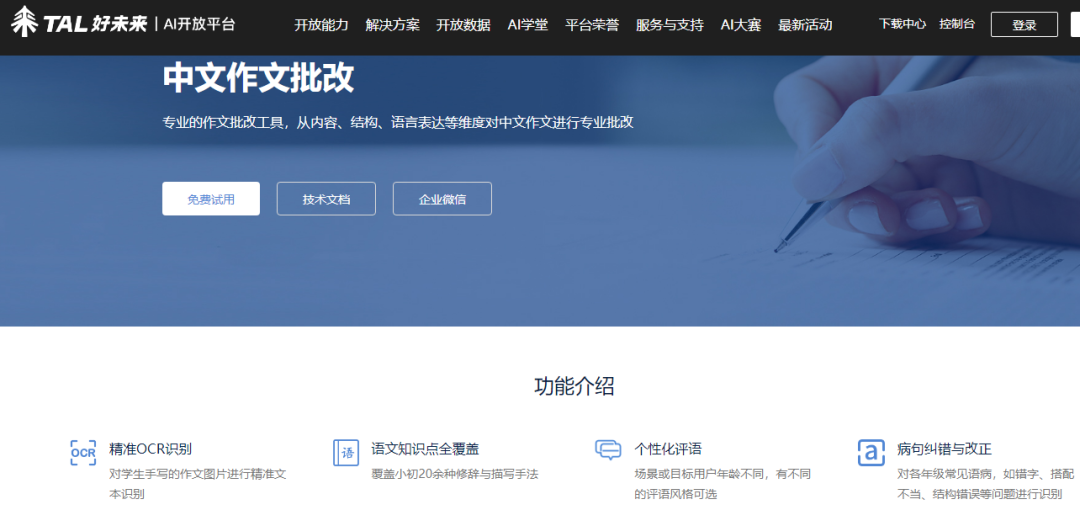Open the 技术文档 button

tap(326, 199)
